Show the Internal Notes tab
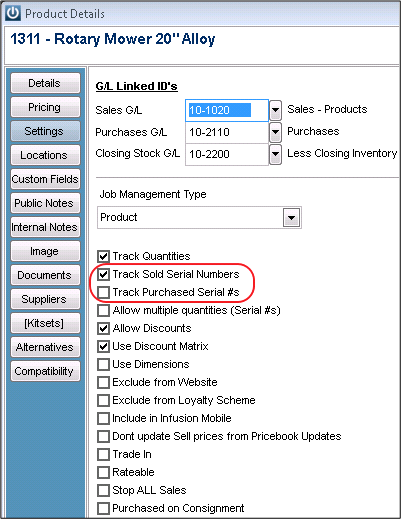Viewport: 401px width, 519px height. tap(45, 227)
